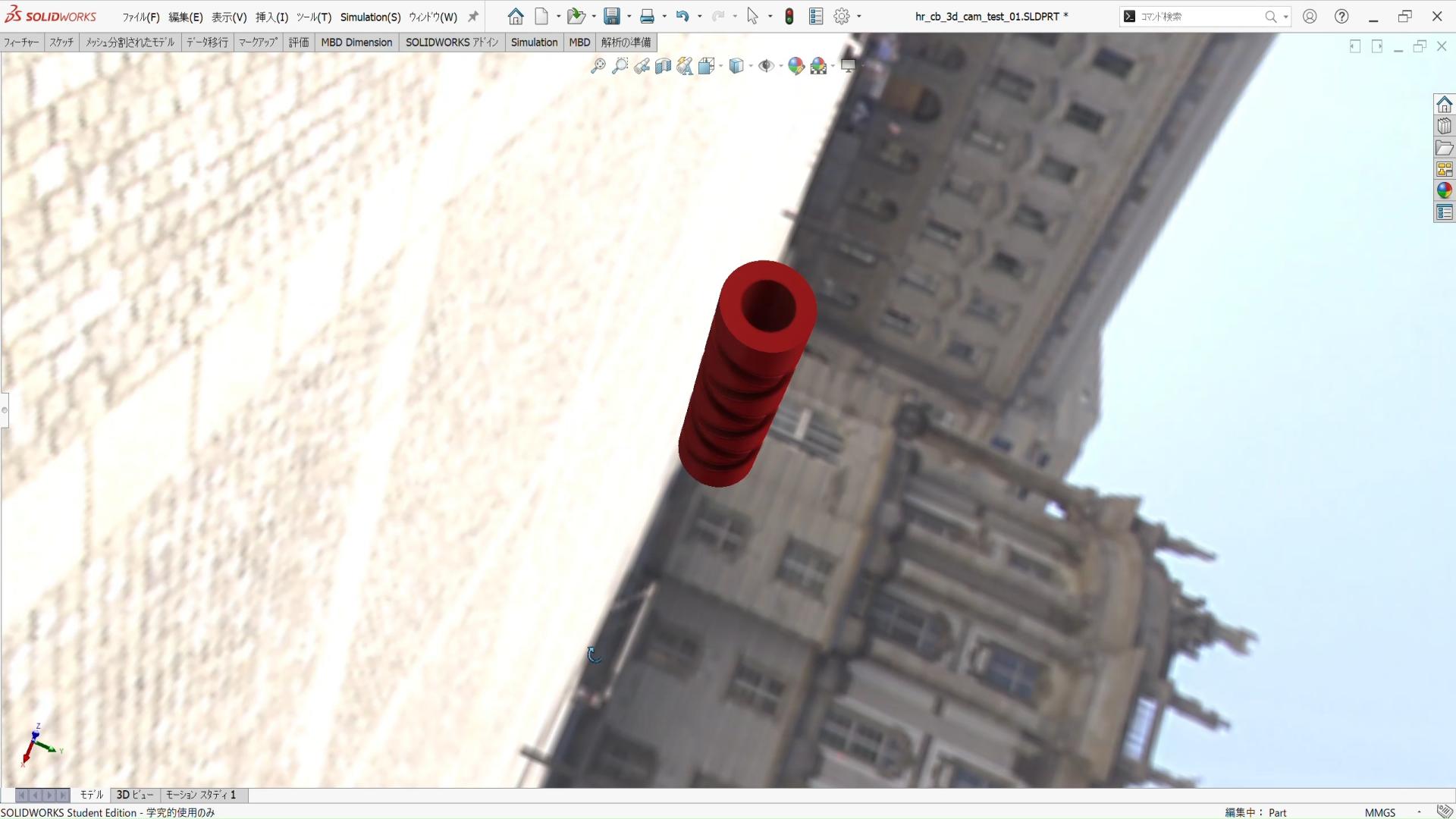This screenshot has height=819, width=1456.
Task: Undo the last action
Action: point(682,16)
